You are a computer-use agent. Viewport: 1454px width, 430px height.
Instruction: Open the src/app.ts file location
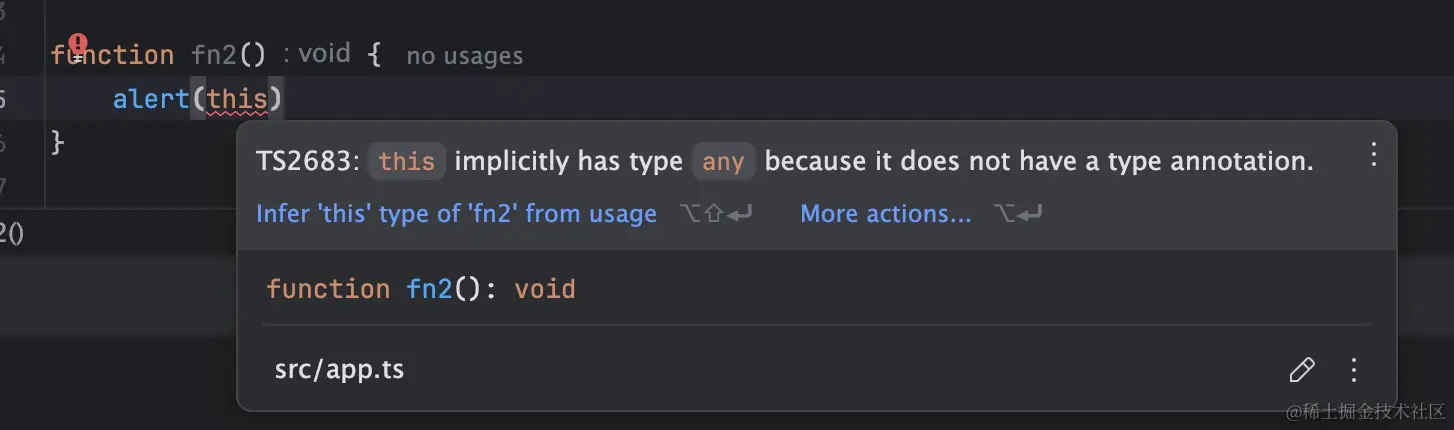click(x=339, y=370)
